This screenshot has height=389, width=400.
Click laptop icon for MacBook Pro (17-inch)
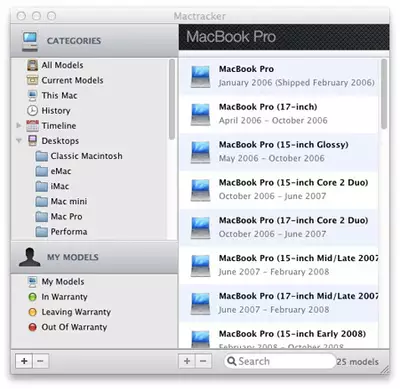click(200, 114)
